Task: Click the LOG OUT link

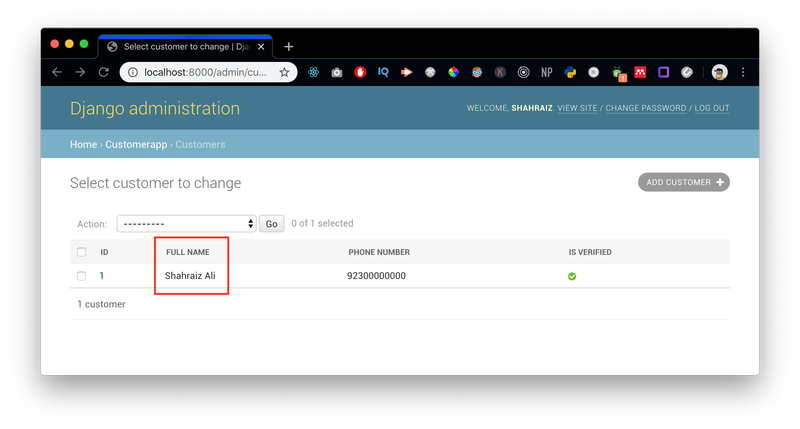Action: (x=712, y=108)
